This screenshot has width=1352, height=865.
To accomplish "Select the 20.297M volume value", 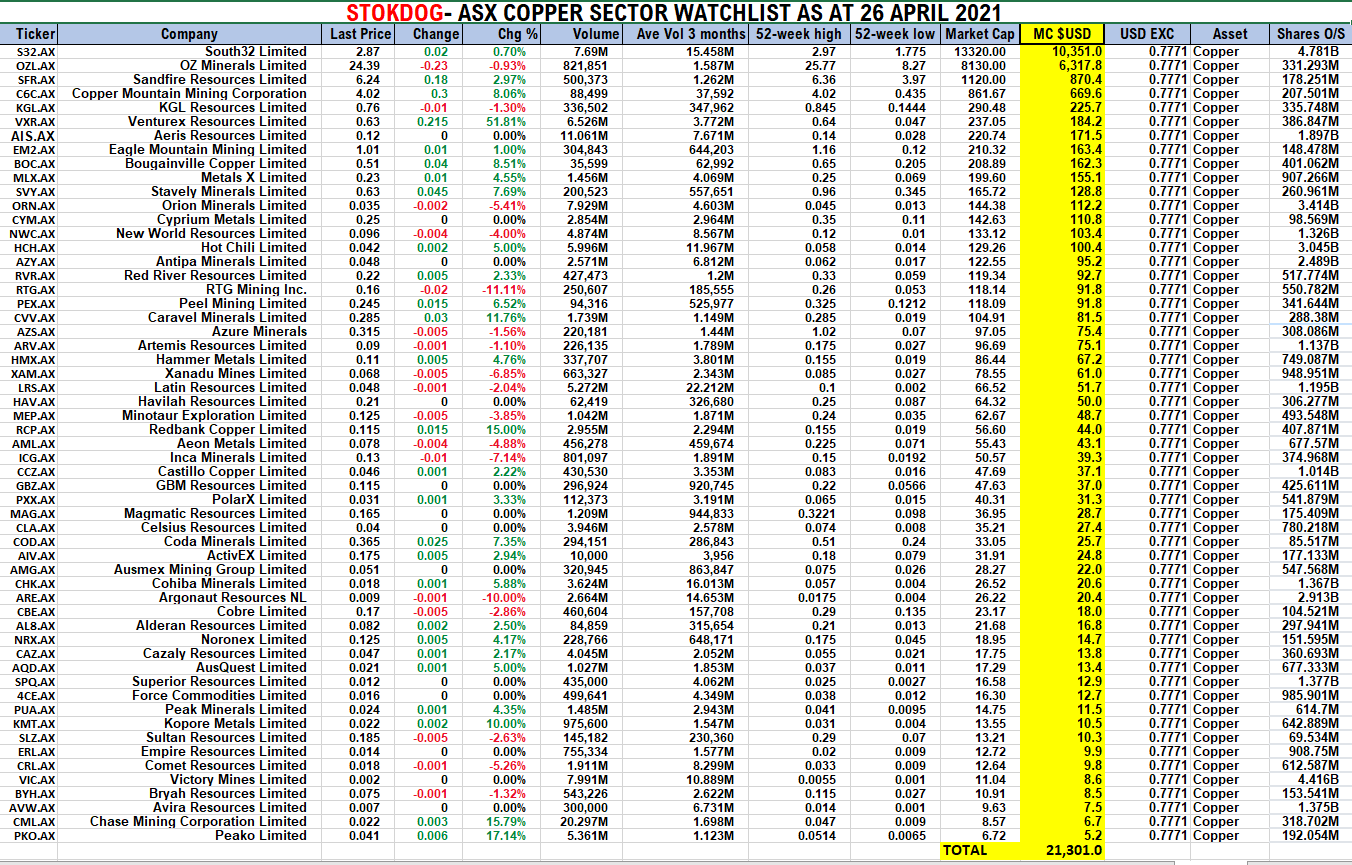I will 584,821.
